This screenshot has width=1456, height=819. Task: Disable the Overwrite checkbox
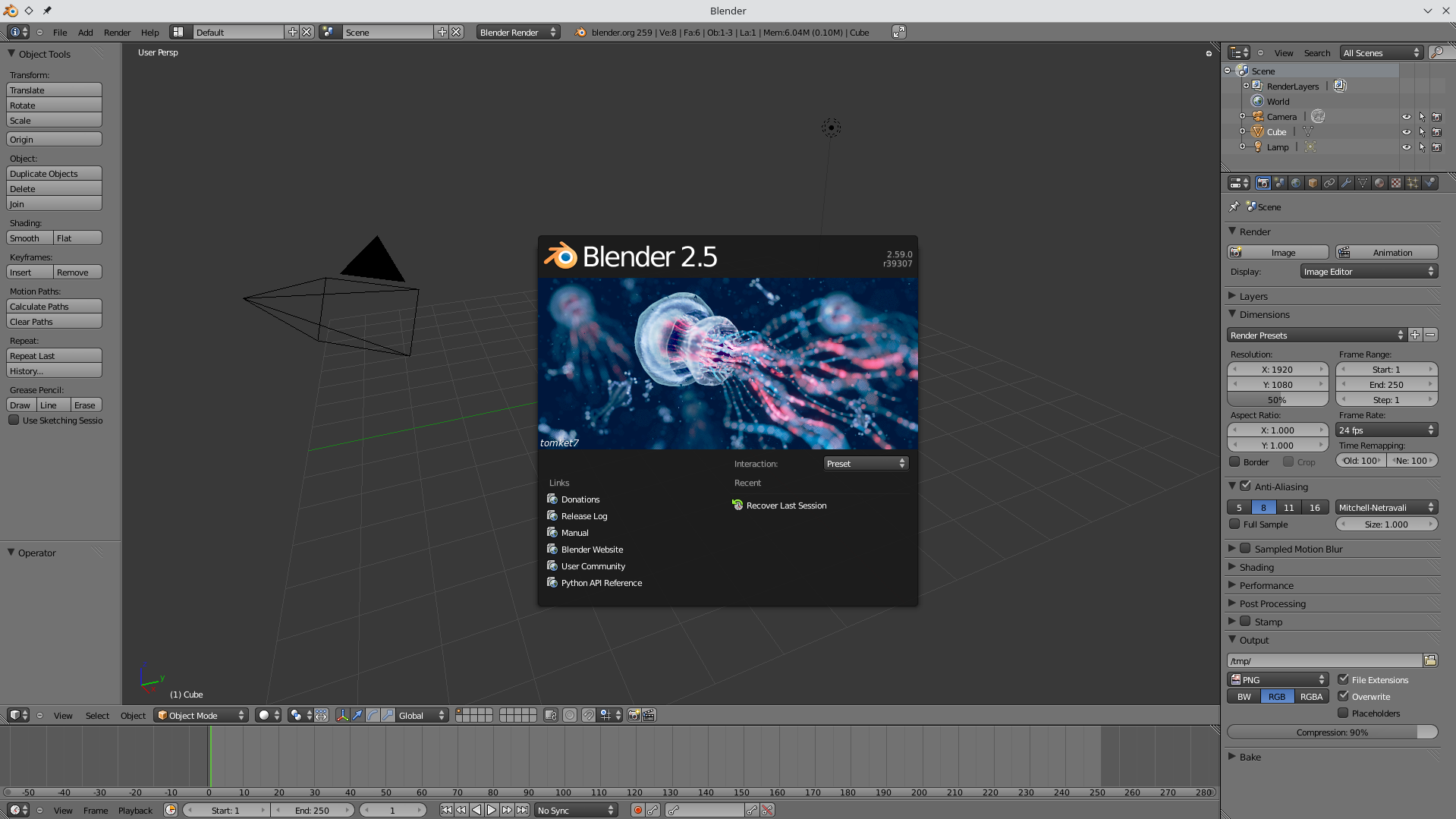(x=1343, y=696)
